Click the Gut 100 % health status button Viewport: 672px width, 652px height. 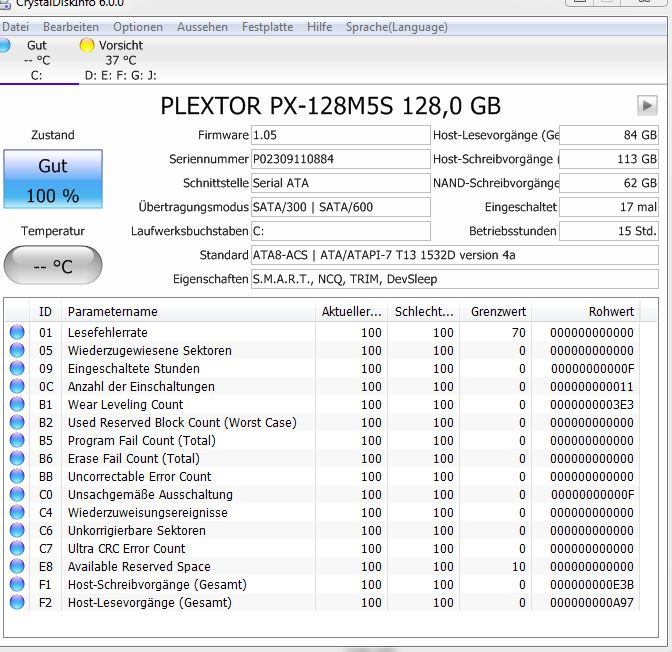click(x=53, y=179)
